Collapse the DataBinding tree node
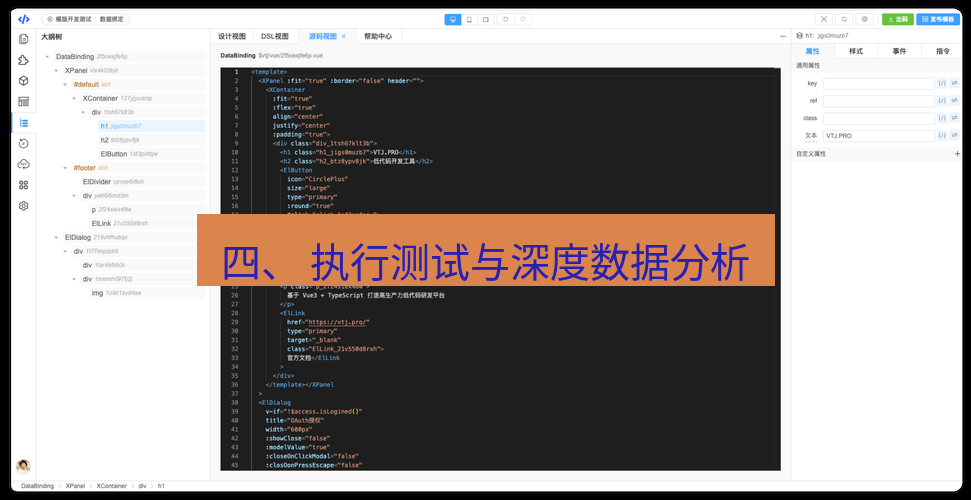This screenshot has height=500, width=971. click(x=47, y=56)
